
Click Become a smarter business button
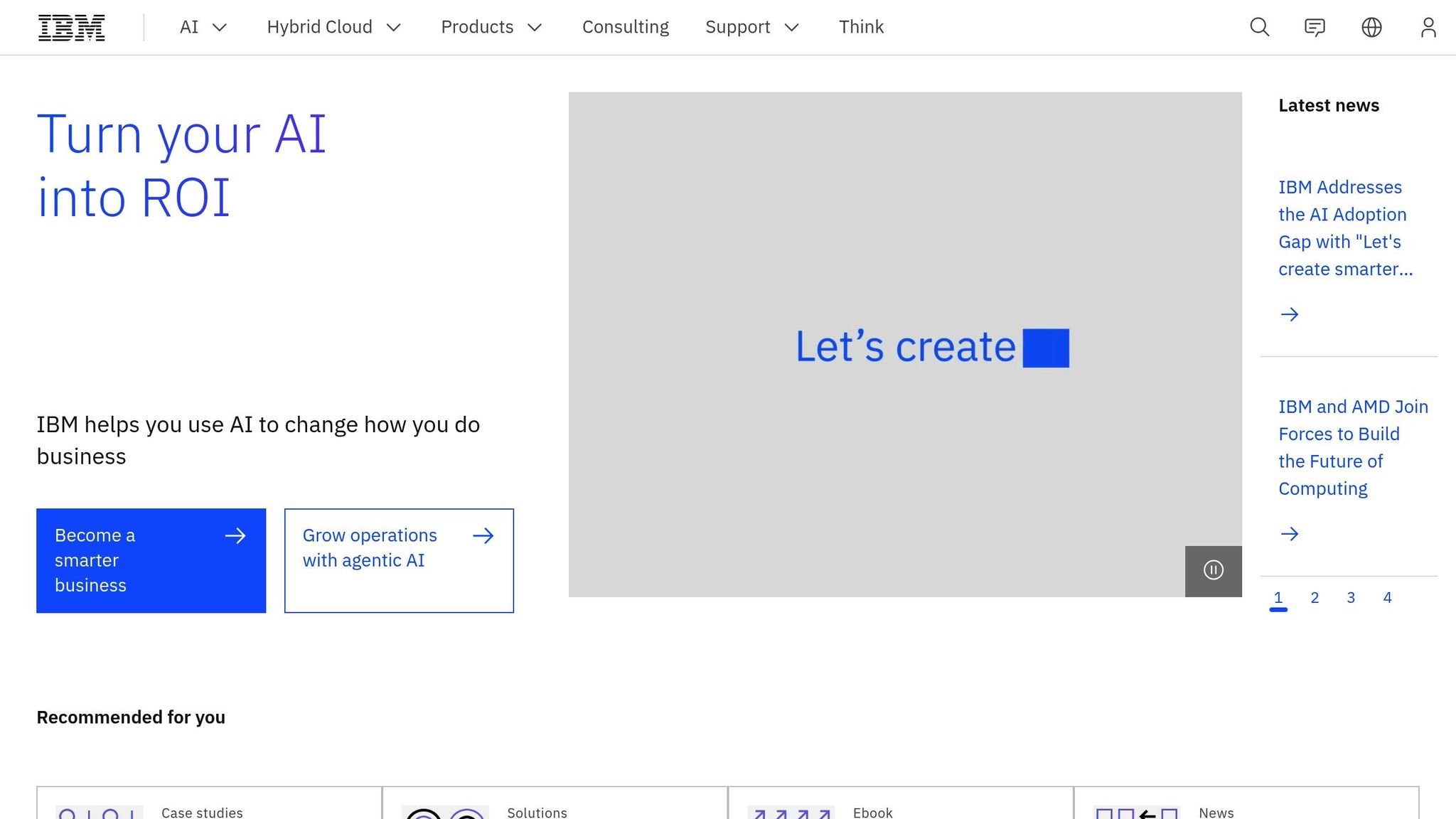click(x=151, y=560)
